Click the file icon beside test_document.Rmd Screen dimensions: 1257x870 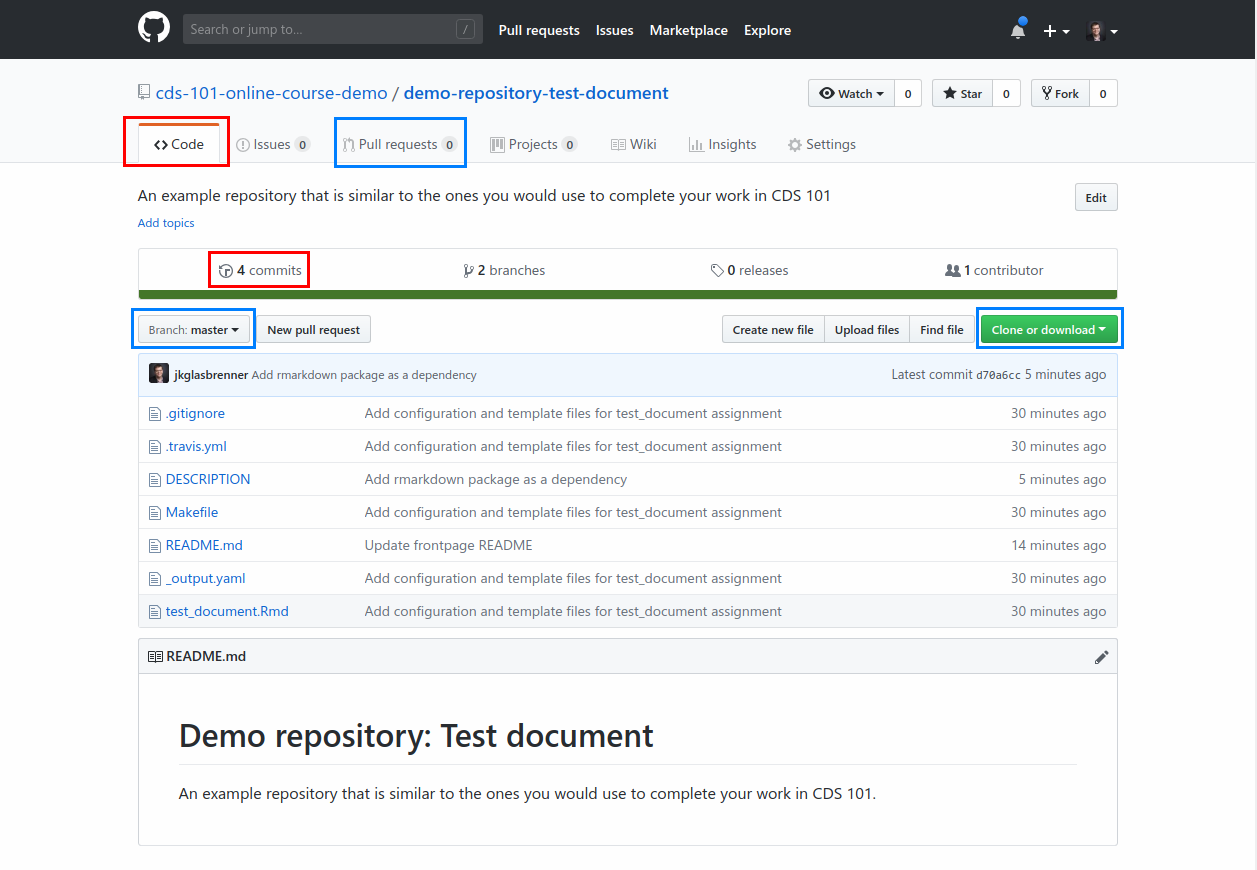point(155,611)
